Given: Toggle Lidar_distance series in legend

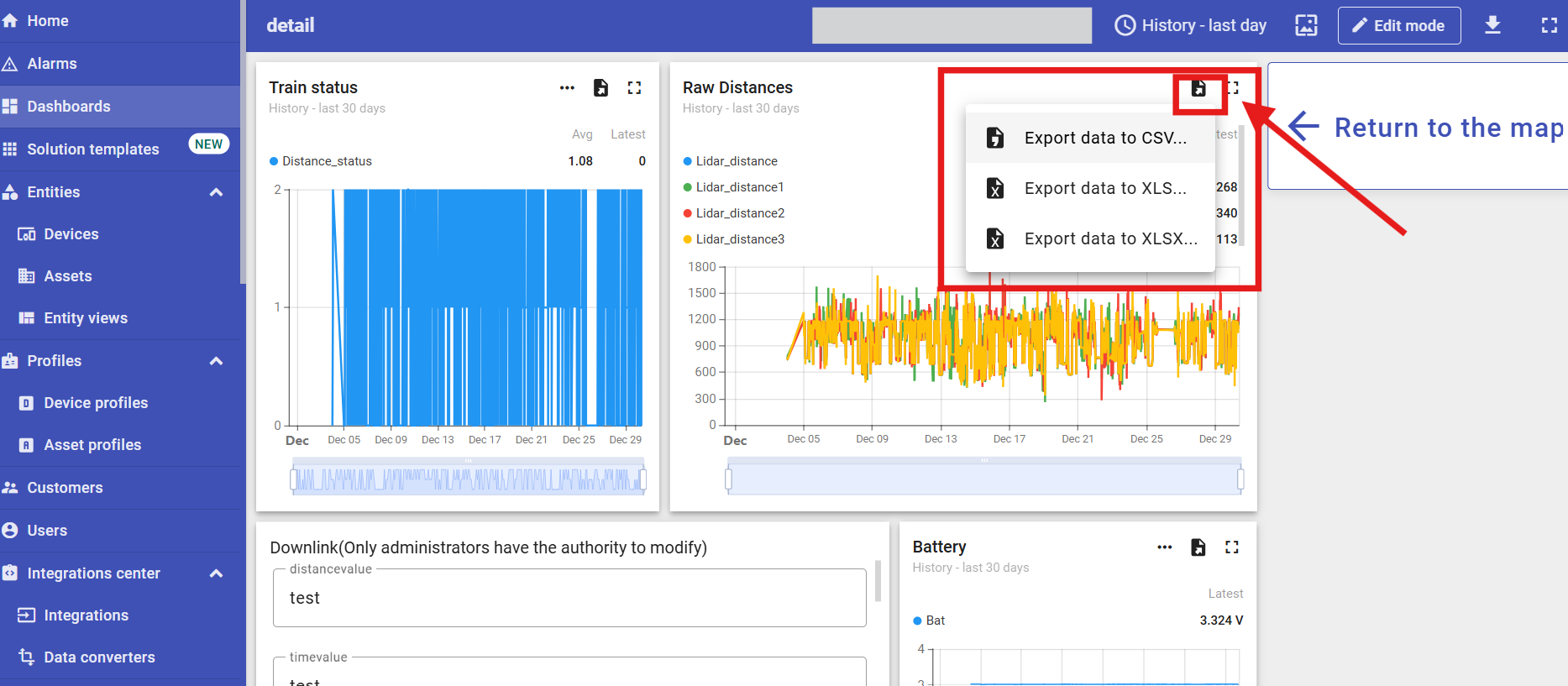Looking at the screenshot, I should [x=736, y=161].
